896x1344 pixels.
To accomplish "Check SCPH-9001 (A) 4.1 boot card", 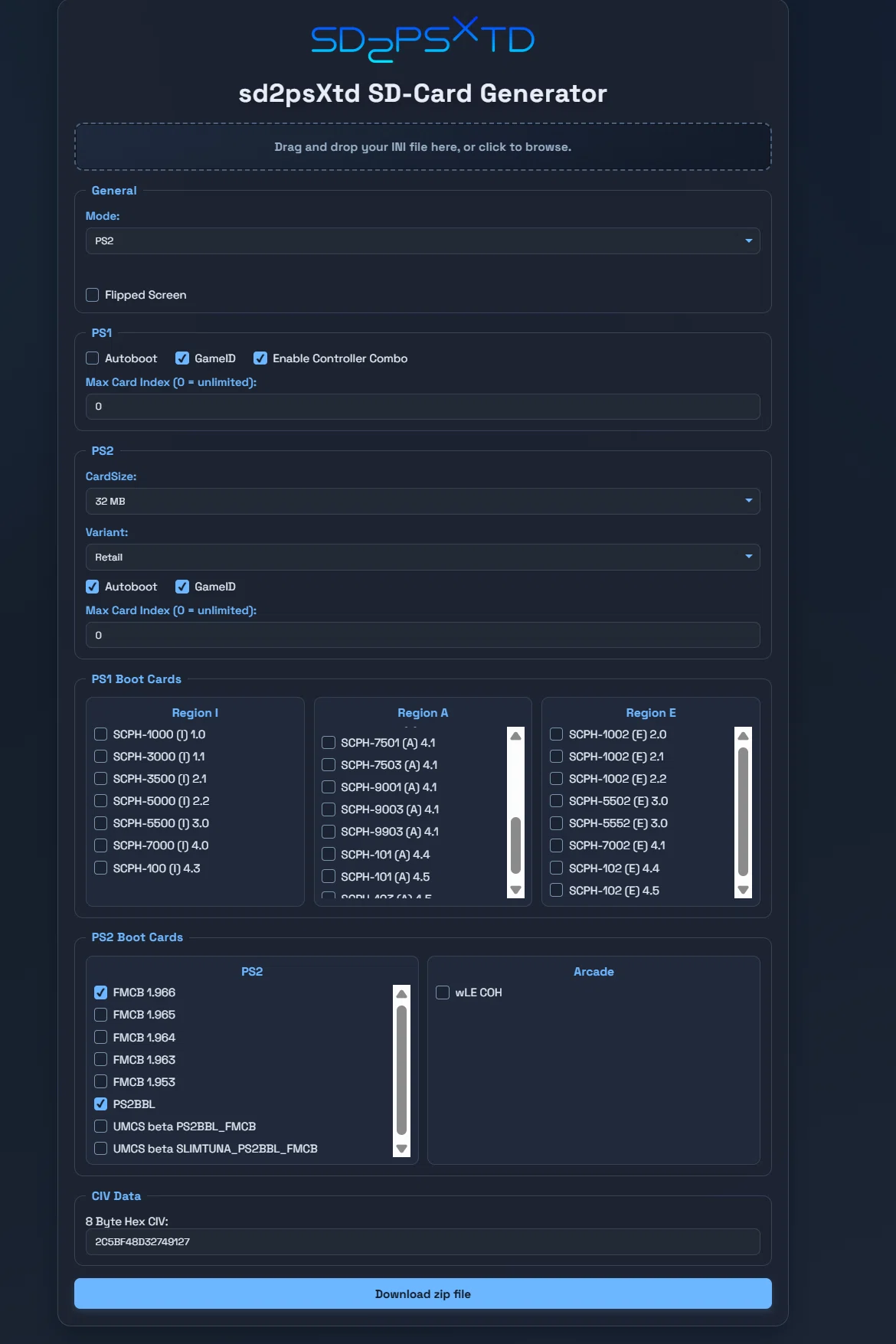I will (x=329, y=786).
